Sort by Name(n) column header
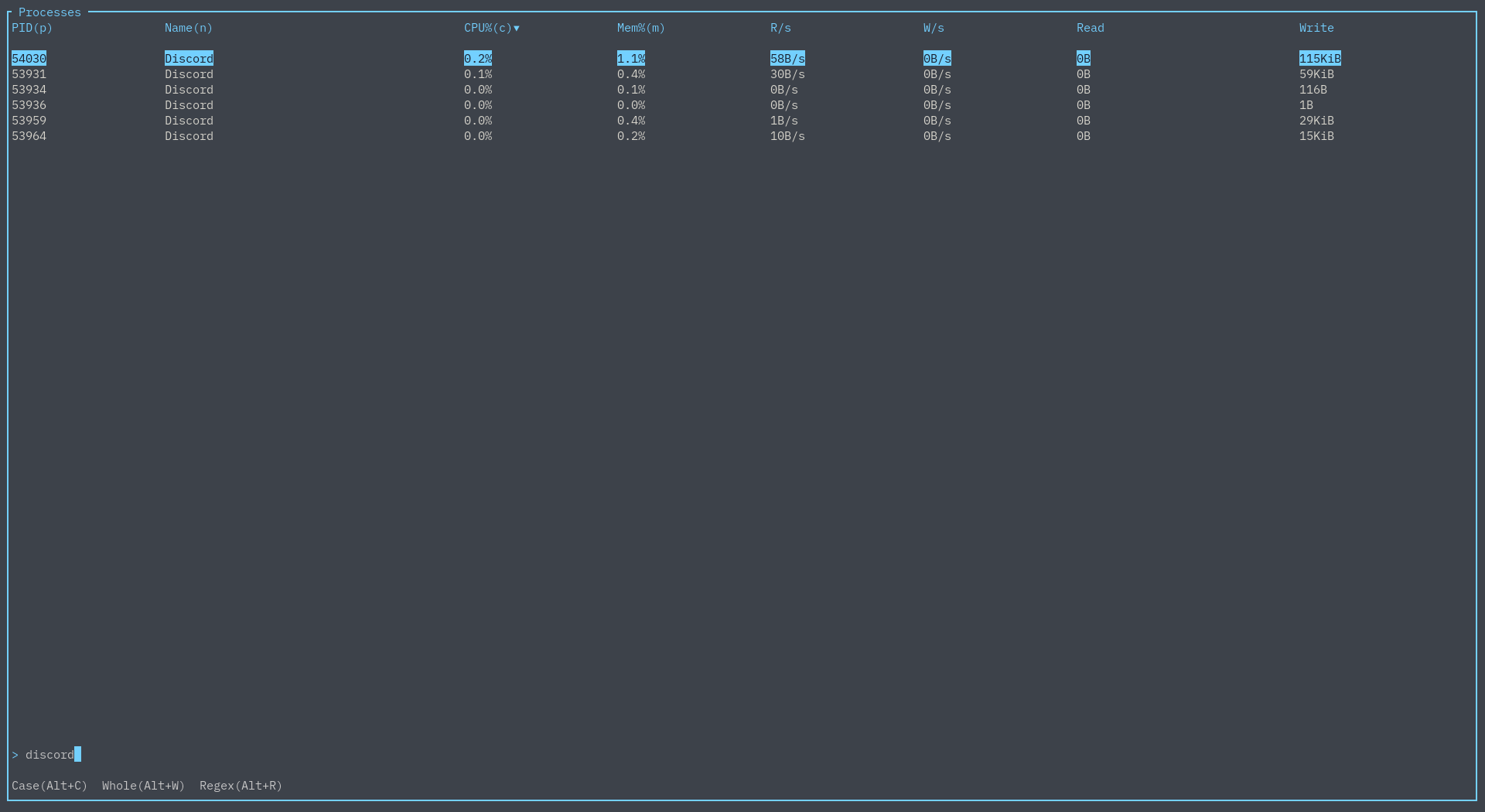The width and height of the screenshot is (1485, 812). pyautogui.click(x=188, y=28)
